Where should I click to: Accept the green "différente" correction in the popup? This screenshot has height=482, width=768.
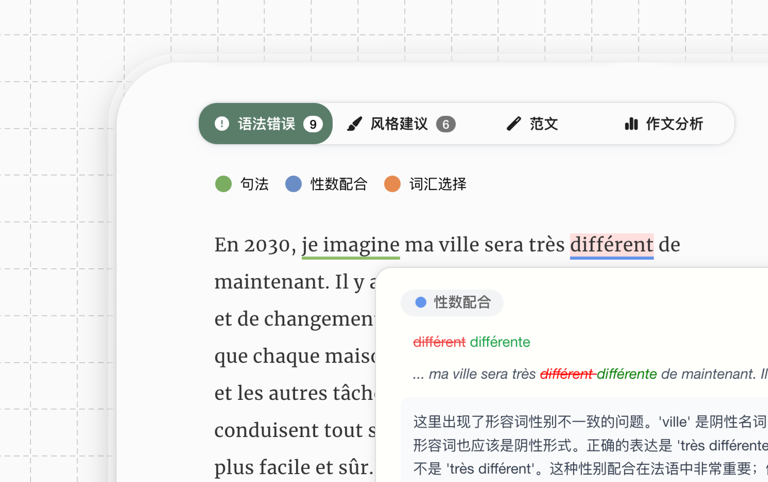click(500, 342)
